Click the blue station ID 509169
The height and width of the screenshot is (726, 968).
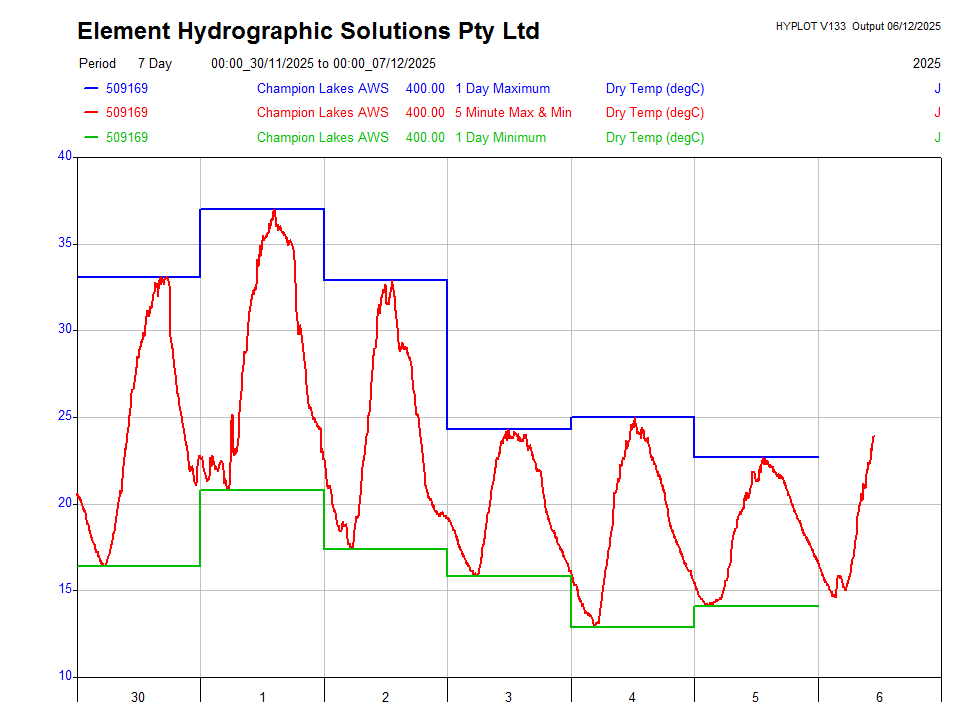(x=127, y=89)
